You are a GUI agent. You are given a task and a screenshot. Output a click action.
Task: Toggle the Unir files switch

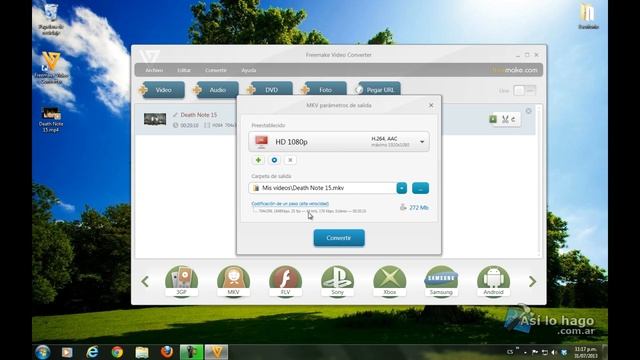coord(524,91)
